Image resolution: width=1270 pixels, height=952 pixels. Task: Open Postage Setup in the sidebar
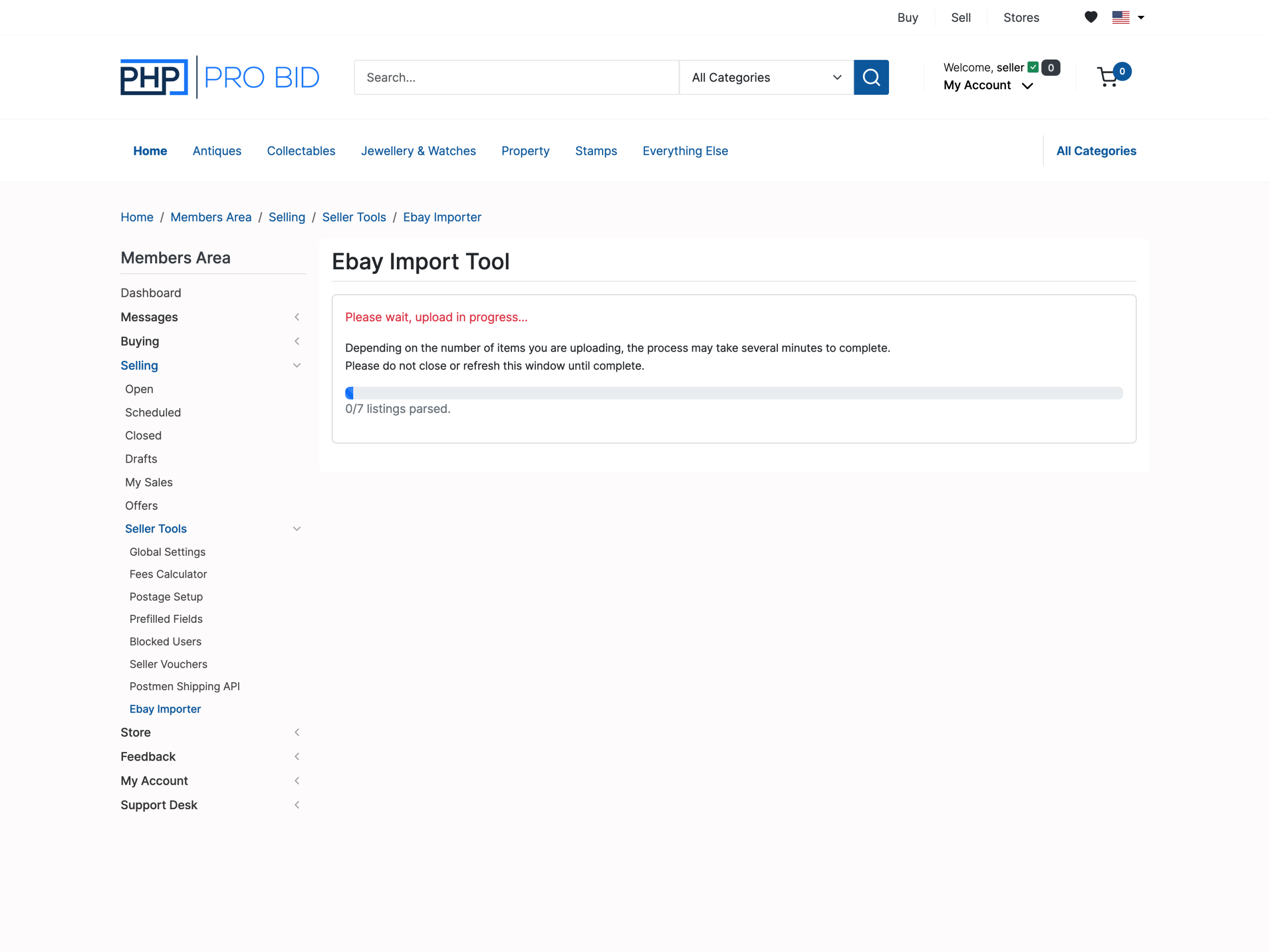(x=166, y=597)
